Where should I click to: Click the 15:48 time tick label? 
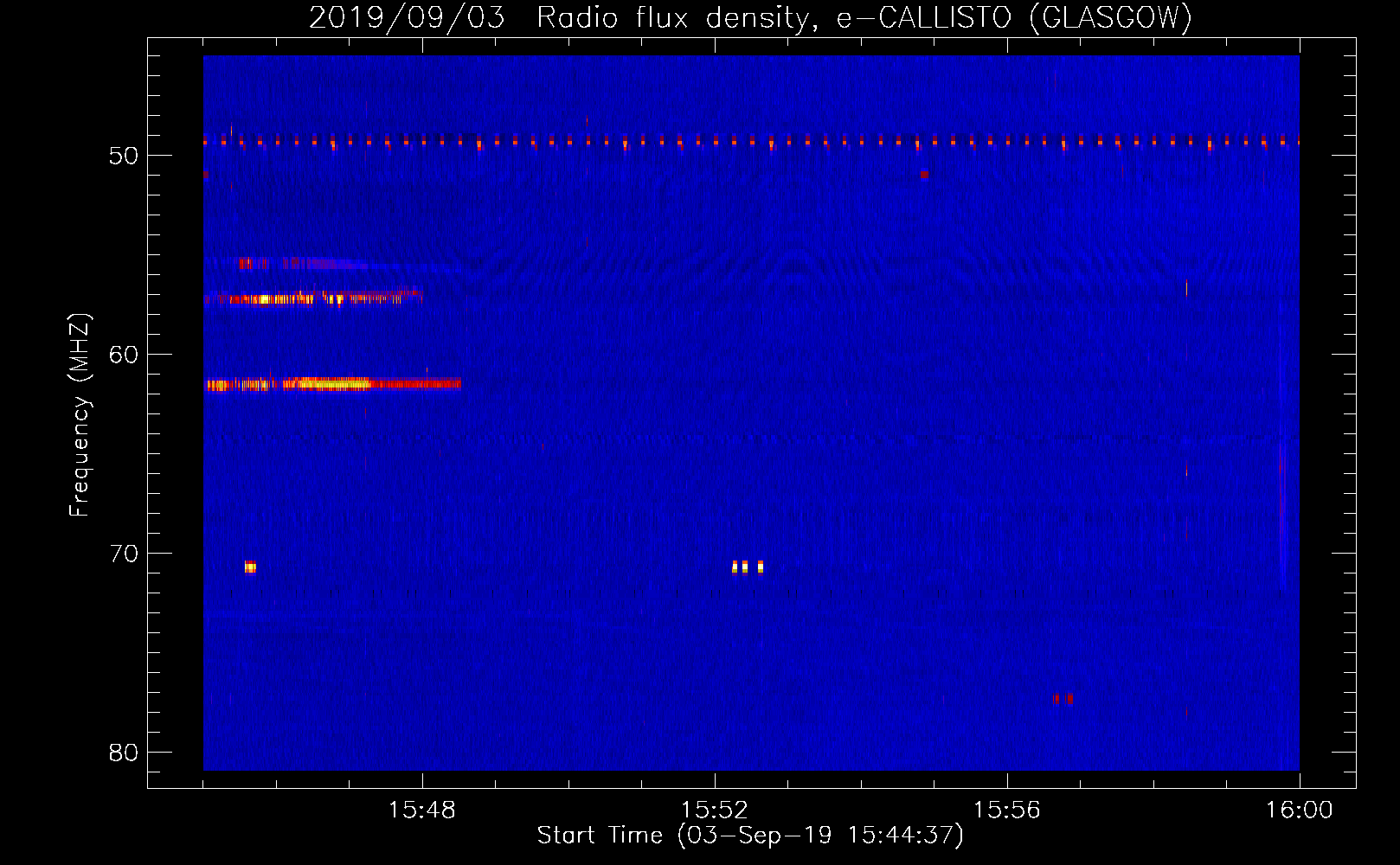click(x=422, y=811)
